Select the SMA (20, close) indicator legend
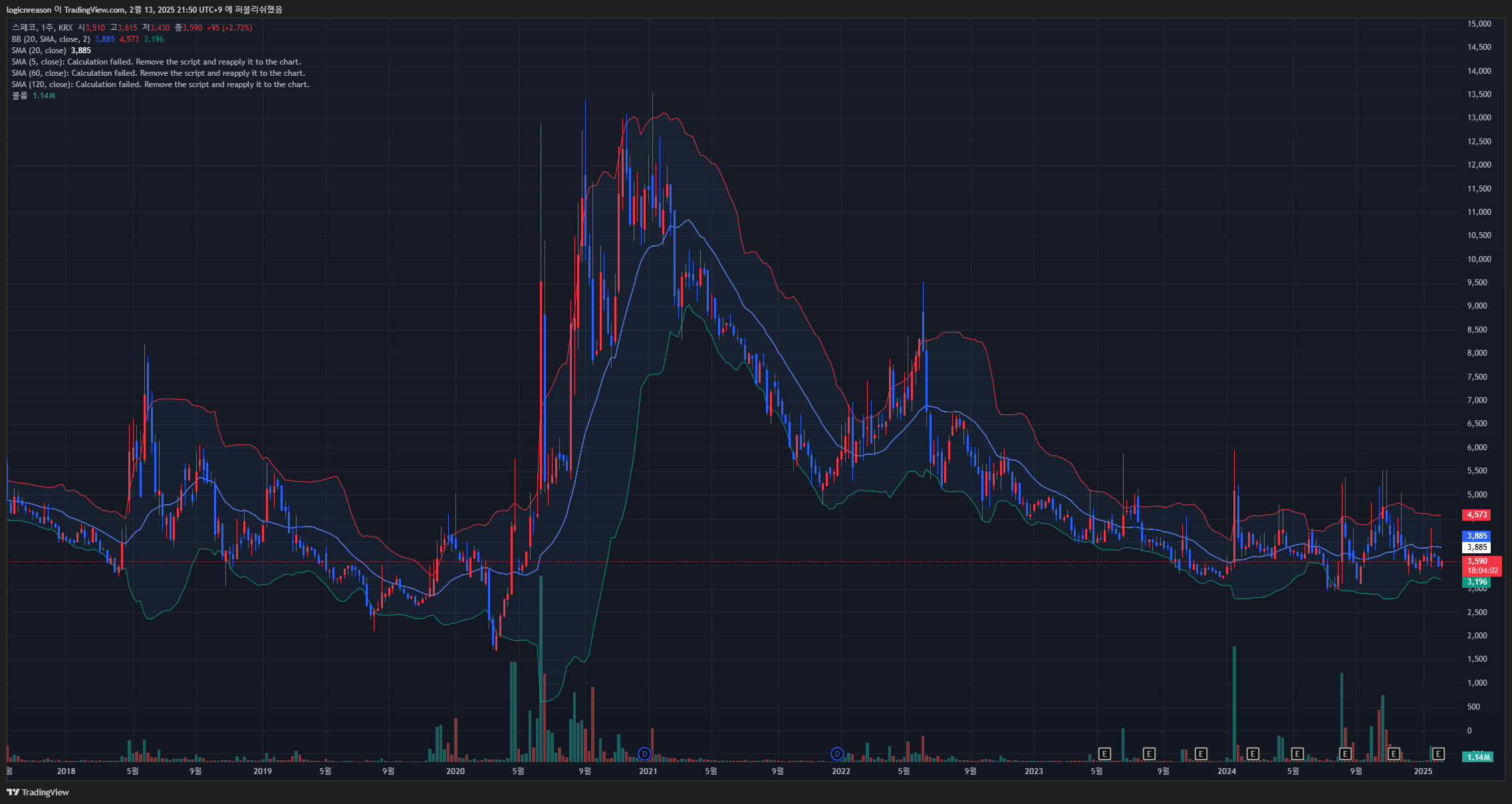This screenshot has height=804, width=1512. click(39, 51)
